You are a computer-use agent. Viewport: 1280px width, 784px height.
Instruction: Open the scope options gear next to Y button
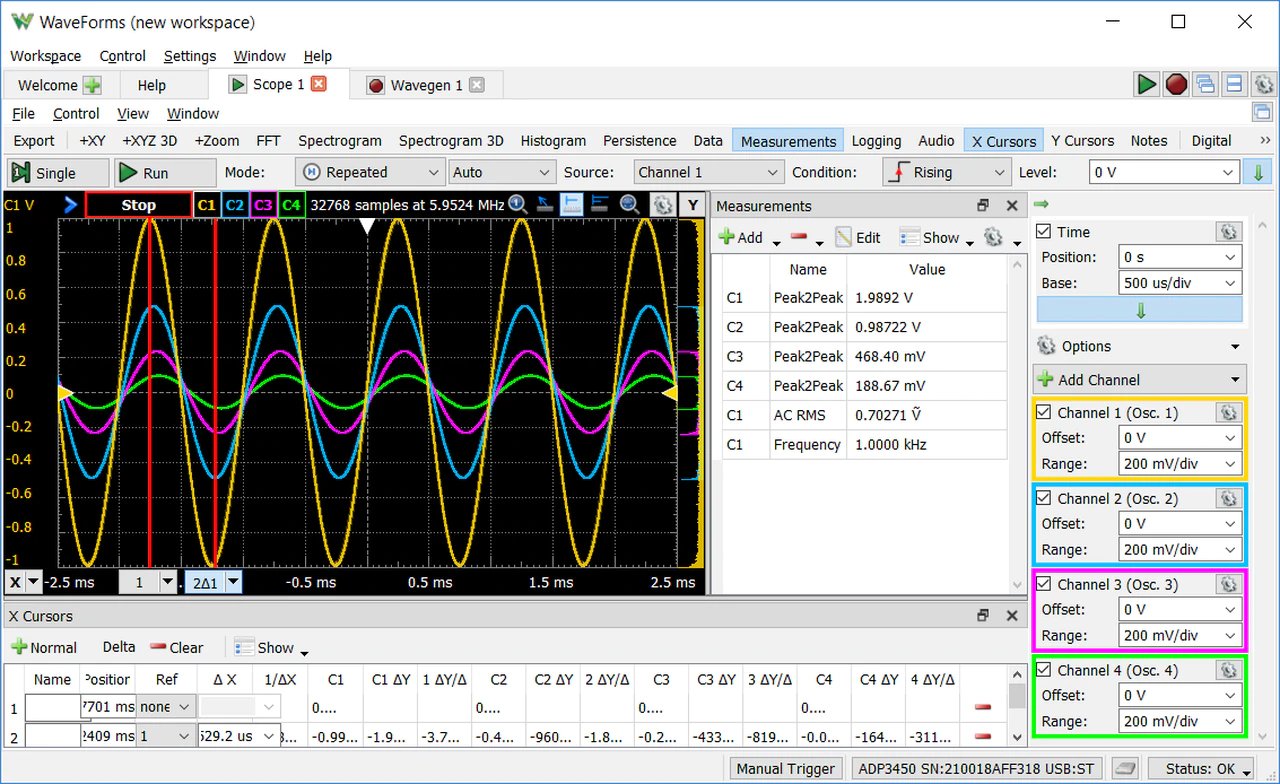[x=663, y=205]
